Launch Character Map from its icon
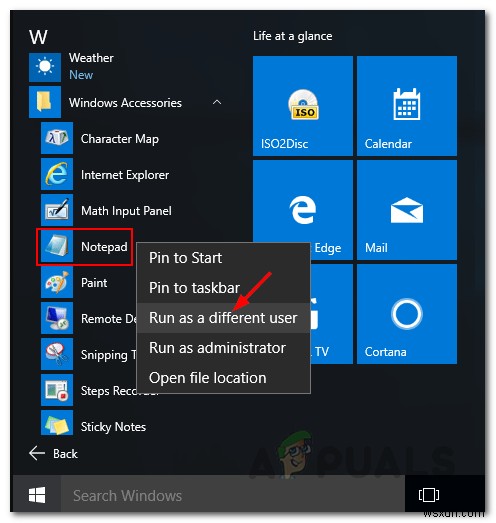496x523 pixels. (57, 138)
